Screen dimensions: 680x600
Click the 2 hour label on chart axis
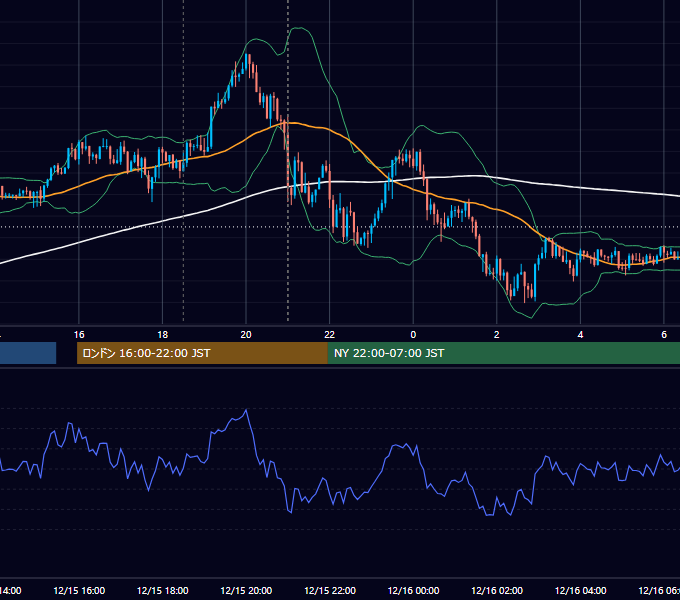tap(497, 335)
